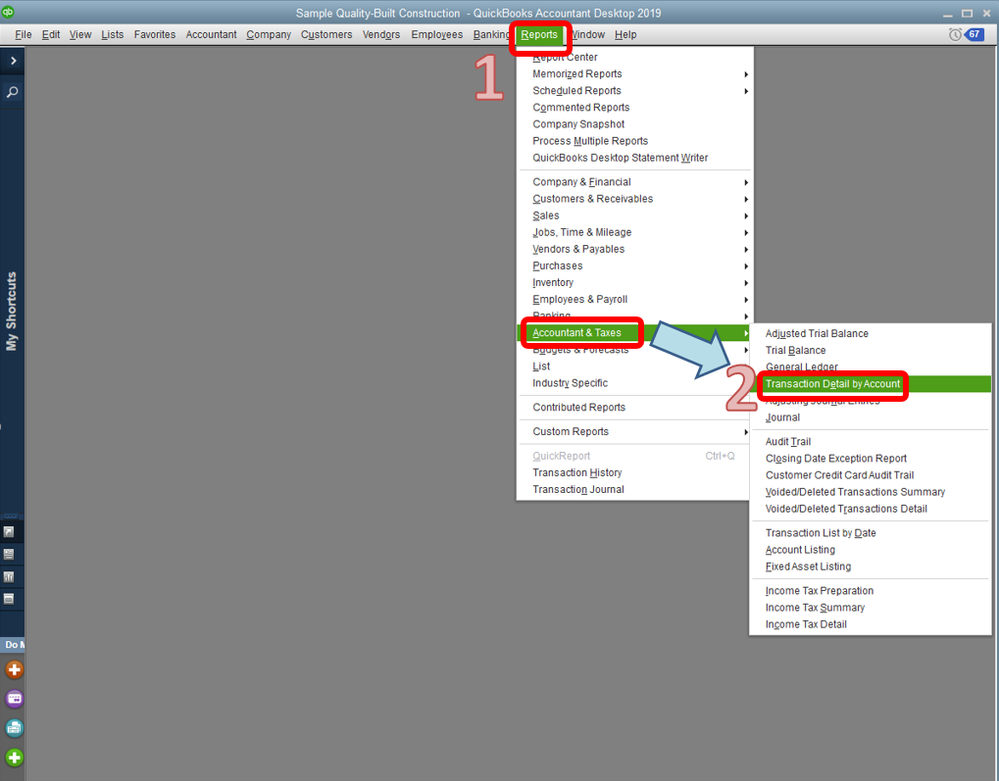
Task: Open the Employees menu
Action: pyautogui.click(x=436, y=34)
